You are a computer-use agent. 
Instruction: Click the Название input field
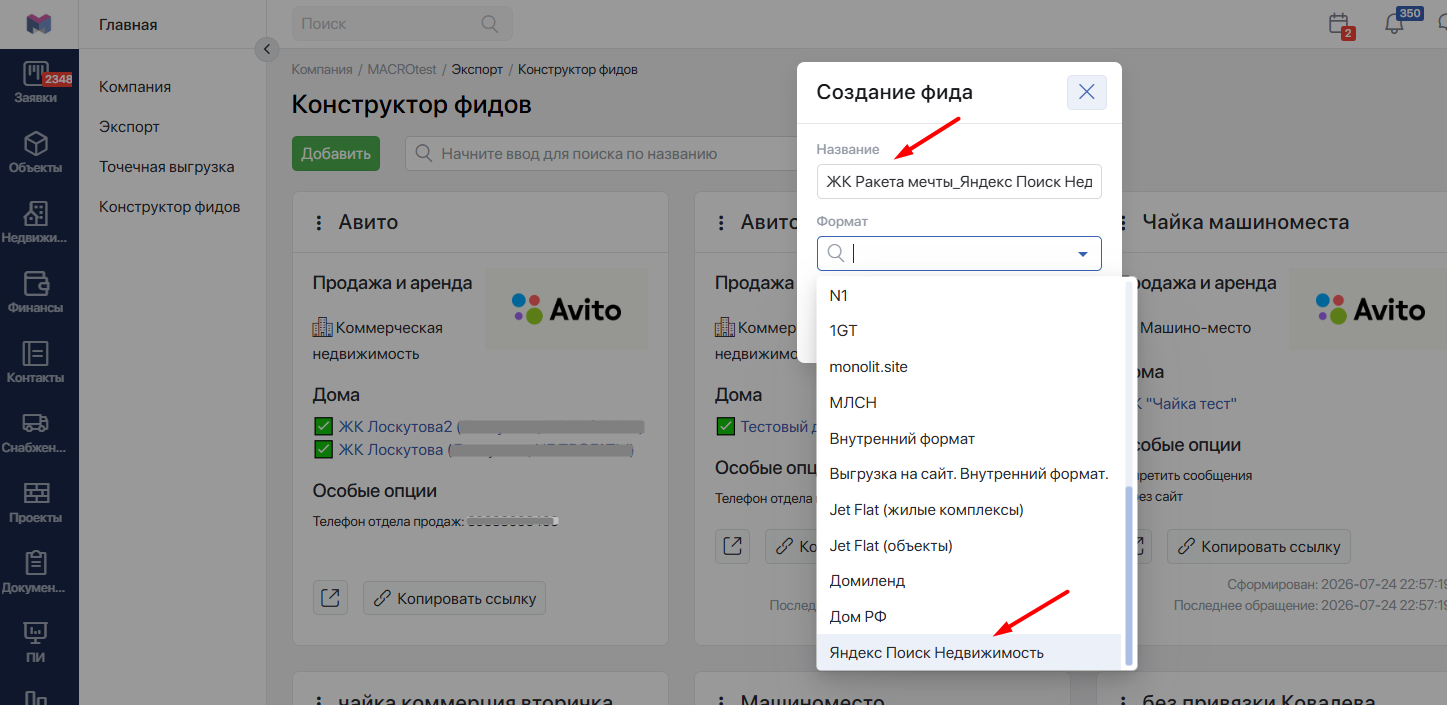click(x=959, y=182)
